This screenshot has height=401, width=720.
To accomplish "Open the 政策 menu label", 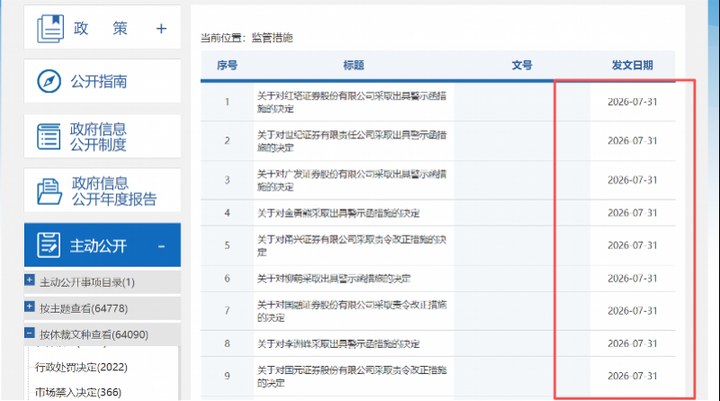I will tap(100, 28).
